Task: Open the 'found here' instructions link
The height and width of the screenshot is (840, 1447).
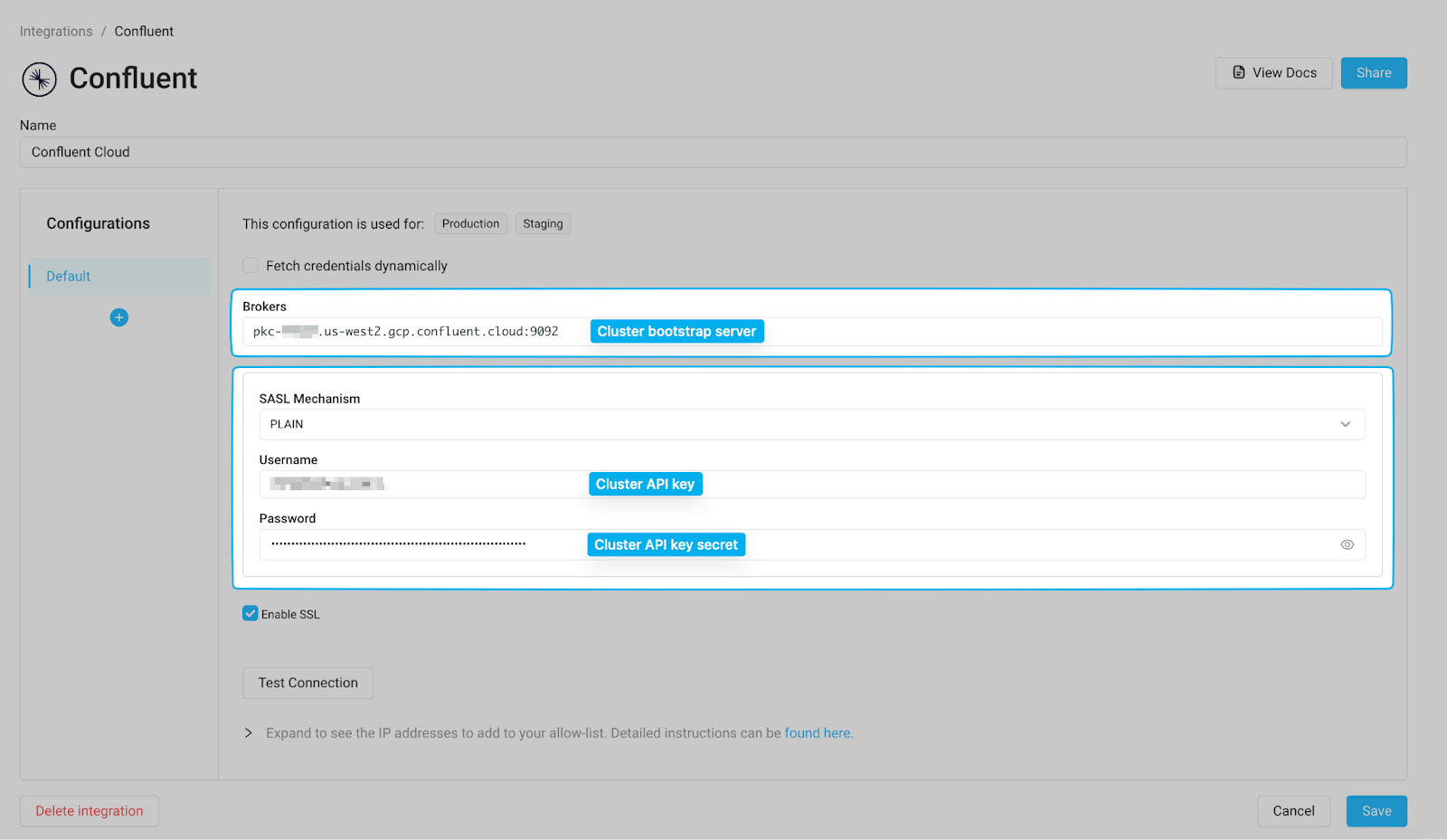Action: [x=818, y=733]
